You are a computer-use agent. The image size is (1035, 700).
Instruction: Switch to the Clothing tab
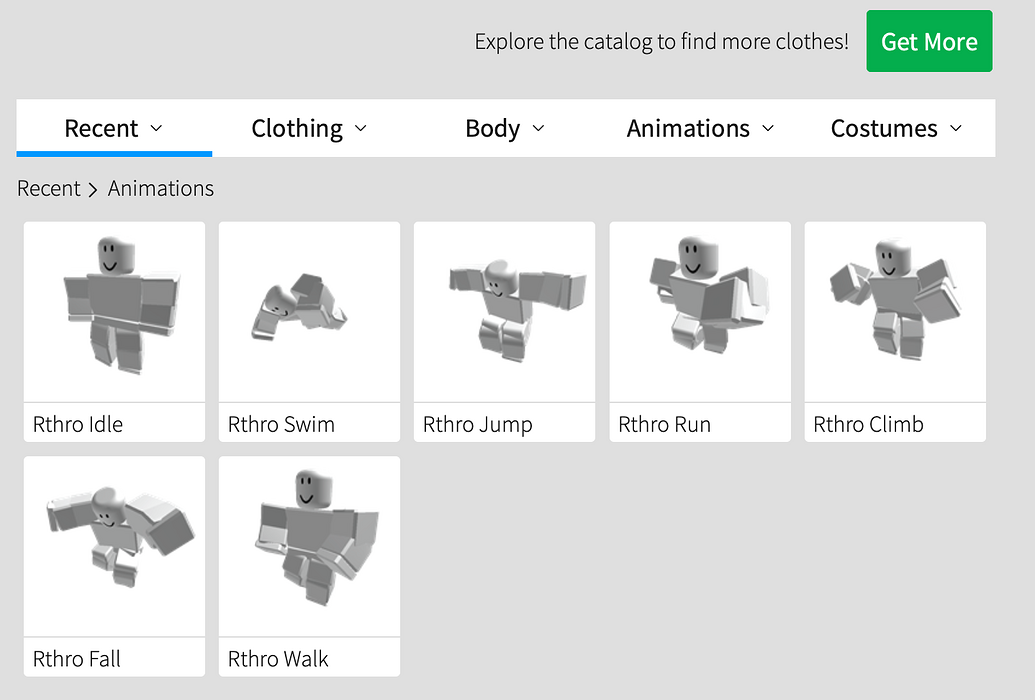pyautogui.click(x=296, y=128)
